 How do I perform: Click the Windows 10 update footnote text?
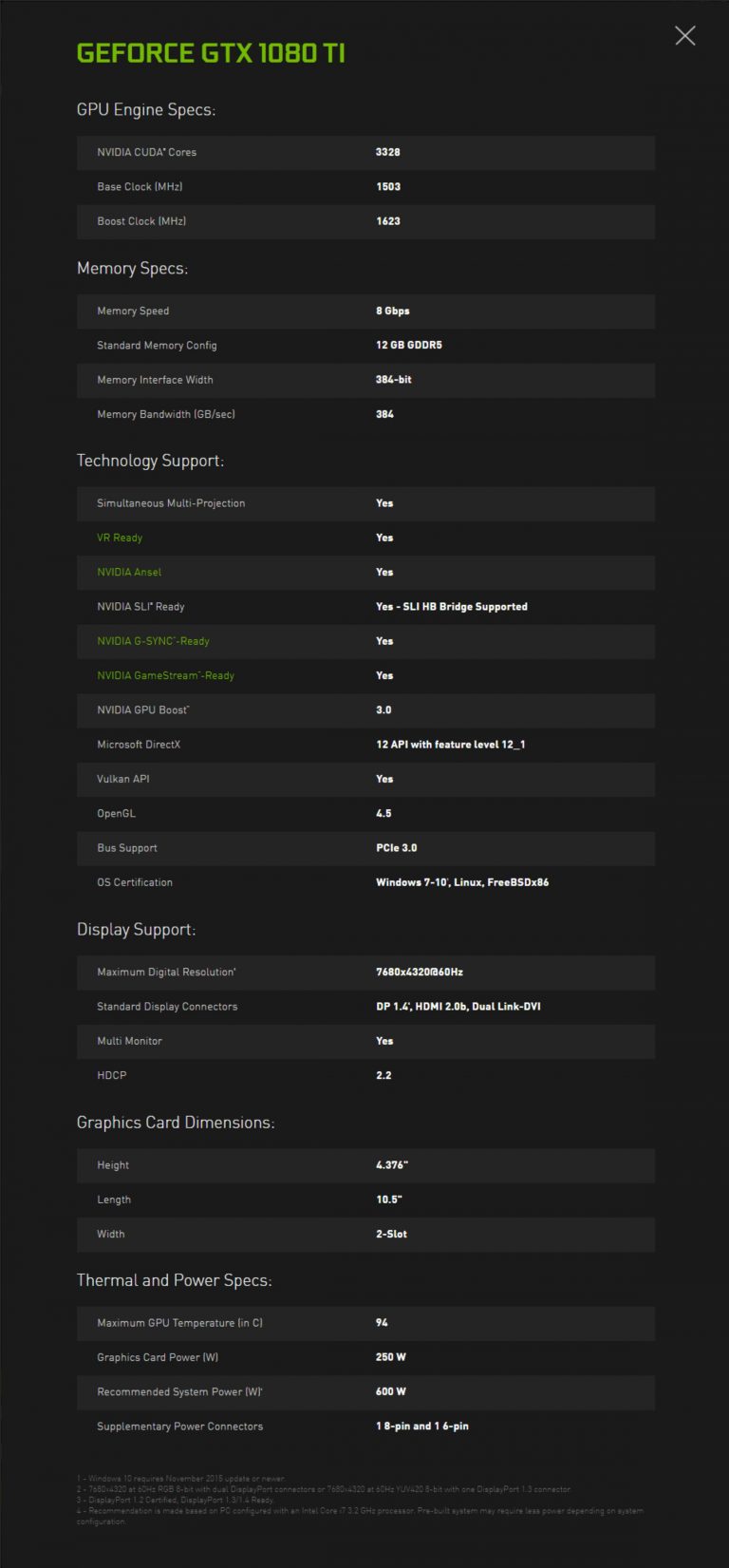(185, 1478)
